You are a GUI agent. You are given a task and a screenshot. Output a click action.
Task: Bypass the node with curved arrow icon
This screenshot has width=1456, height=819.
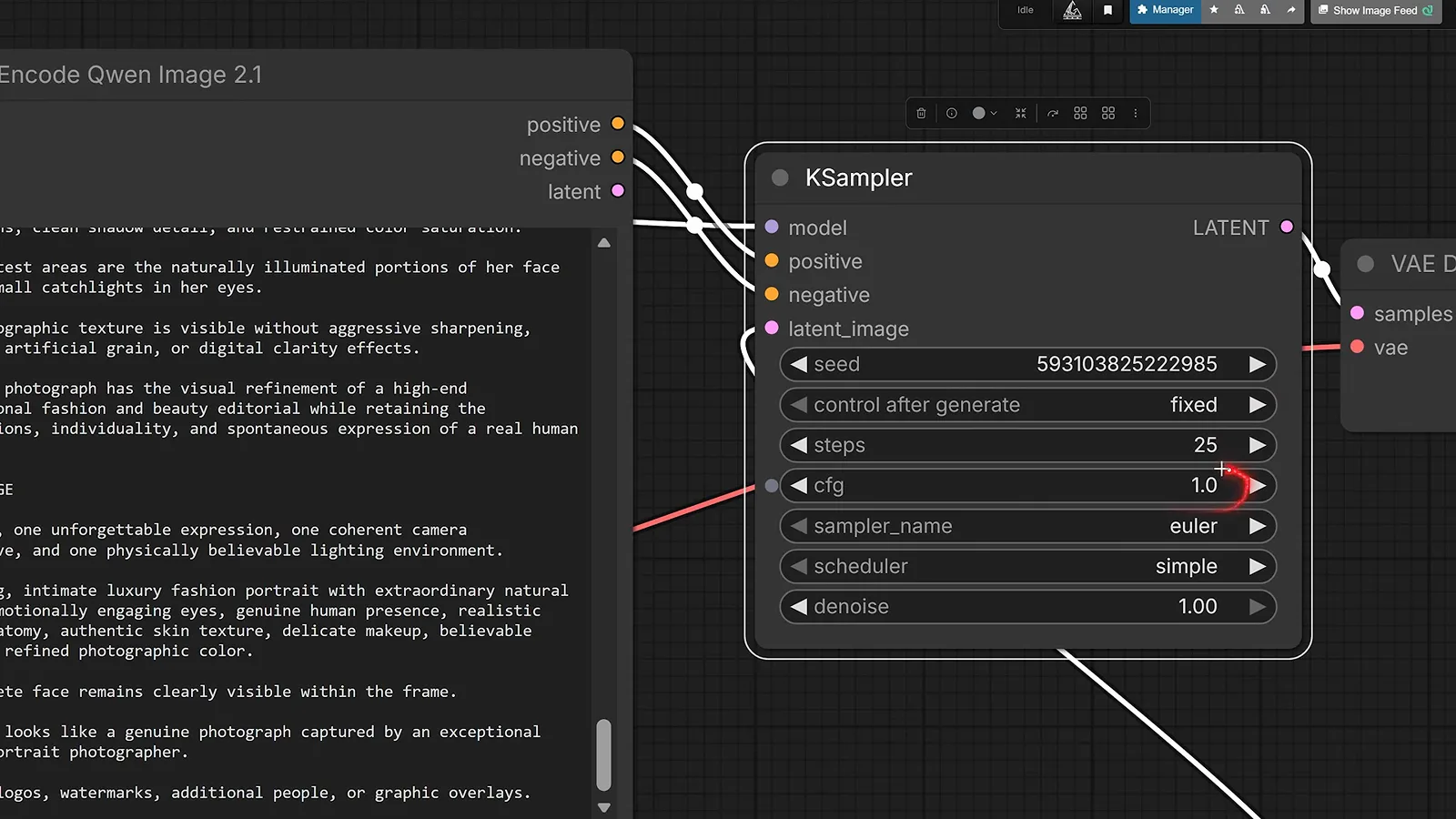pos(1053,114)
